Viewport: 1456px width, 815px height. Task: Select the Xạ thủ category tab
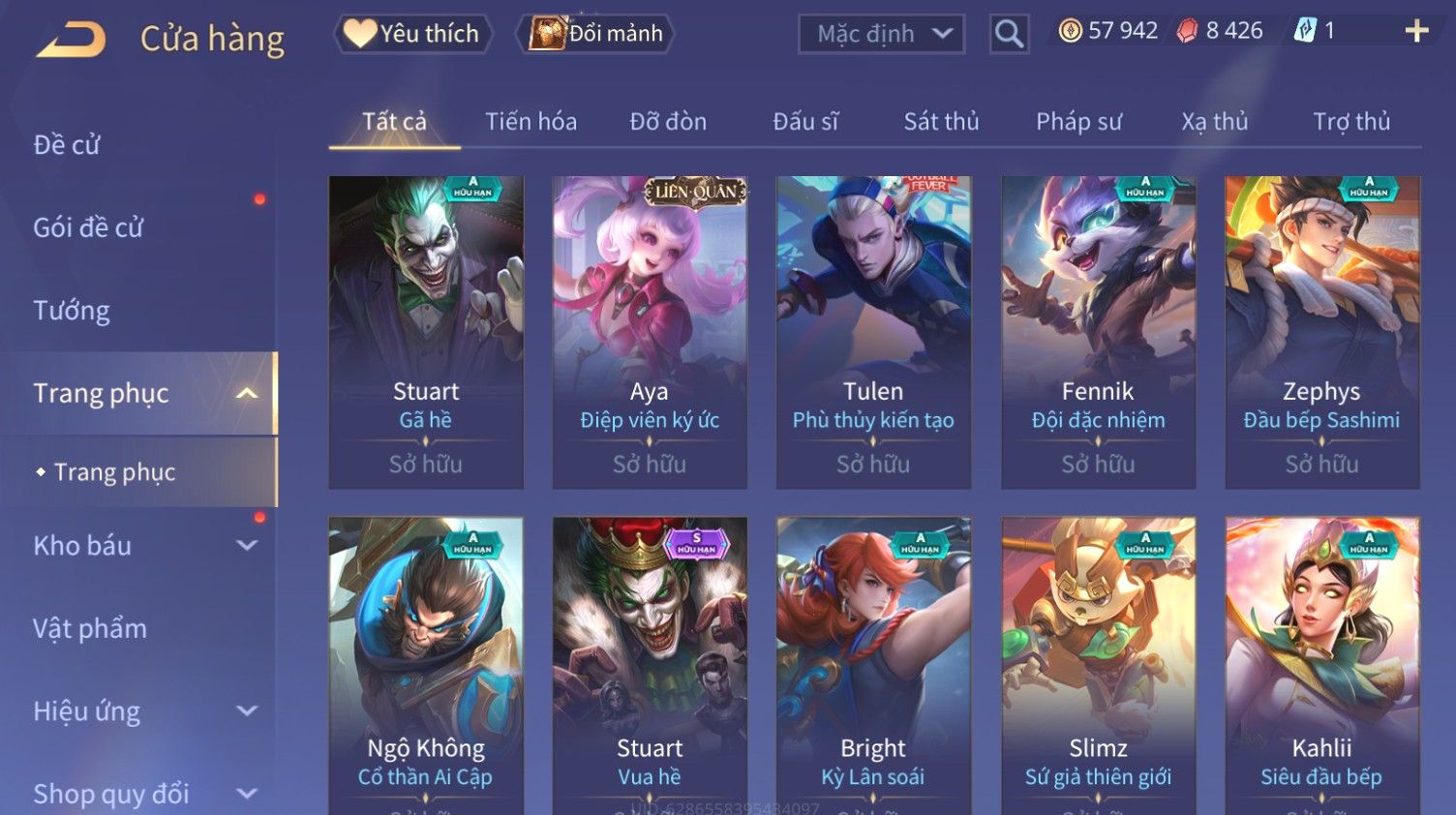(1214, 122)
